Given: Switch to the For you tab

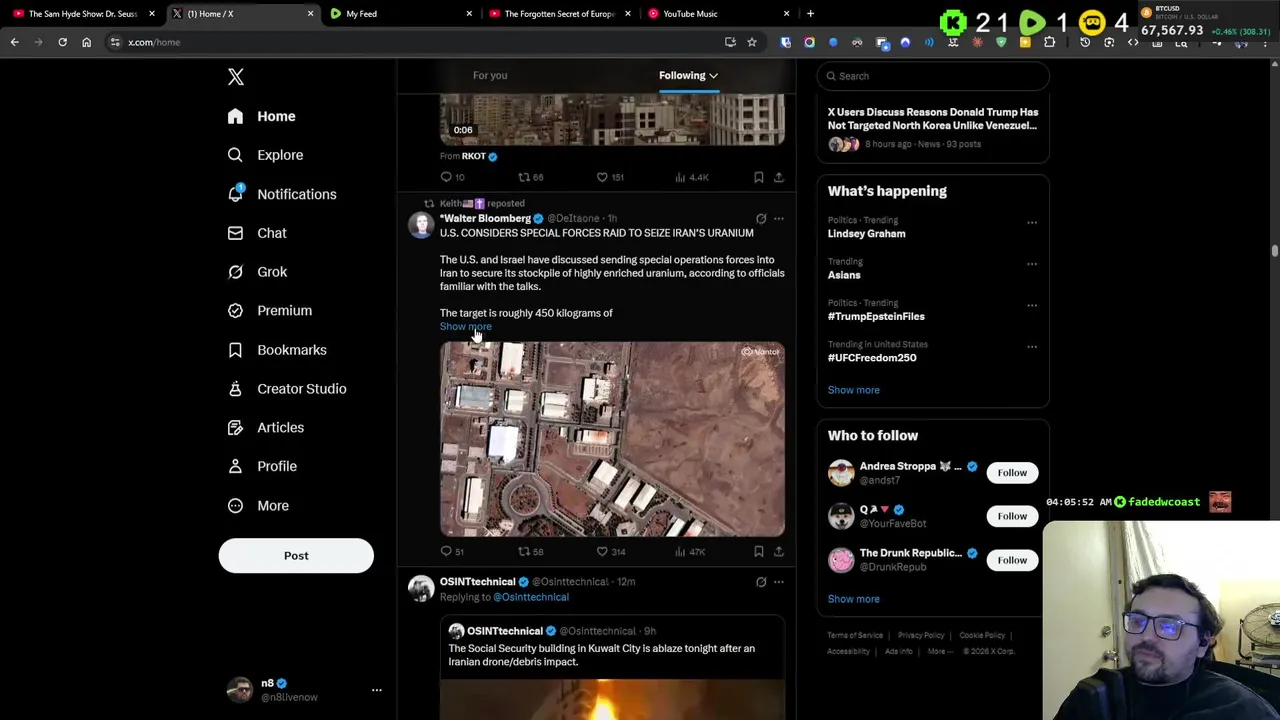Looking at the screenshot, I should click(x=490, y=76).
